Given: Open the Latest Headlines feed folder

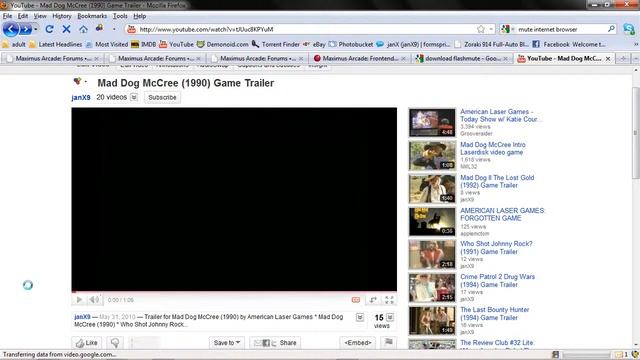Looking at the screenshot, I should click(55, 44).
